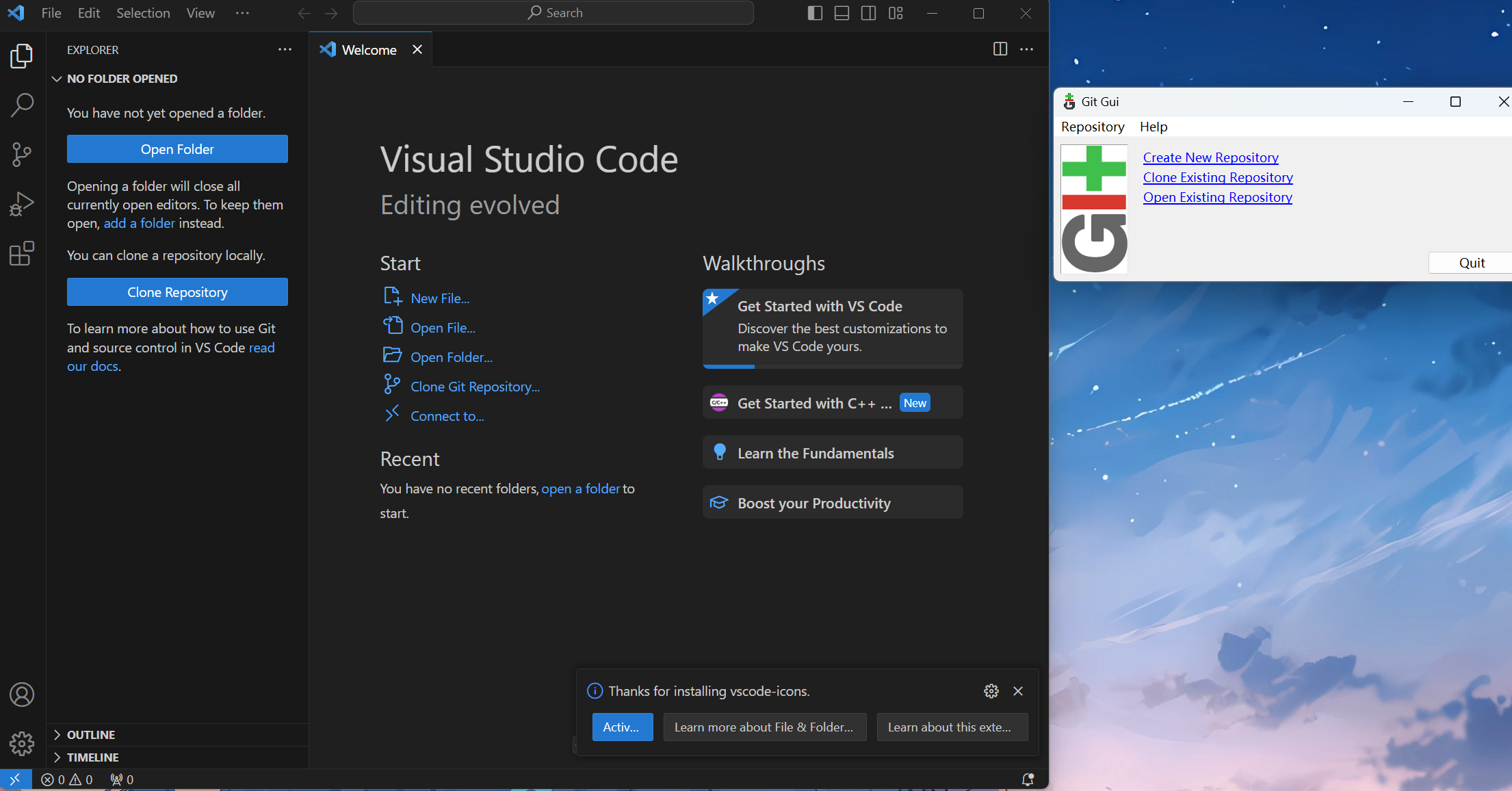Open the Explorer view in activity bar

pos(22,56)
